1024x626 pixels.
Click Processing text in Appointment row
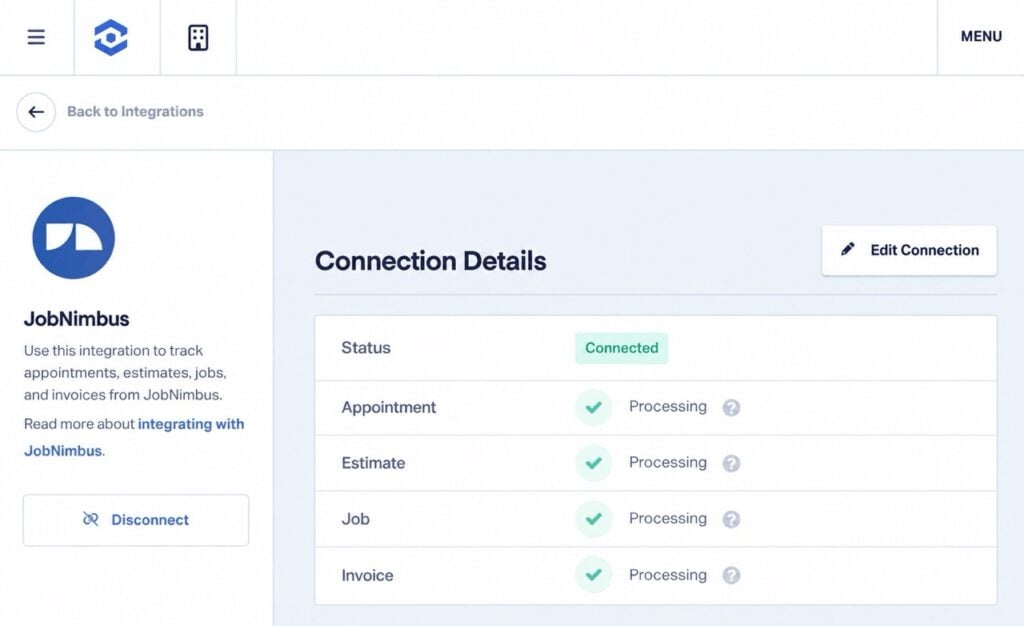pyautogui.click(x=667, y=407)
